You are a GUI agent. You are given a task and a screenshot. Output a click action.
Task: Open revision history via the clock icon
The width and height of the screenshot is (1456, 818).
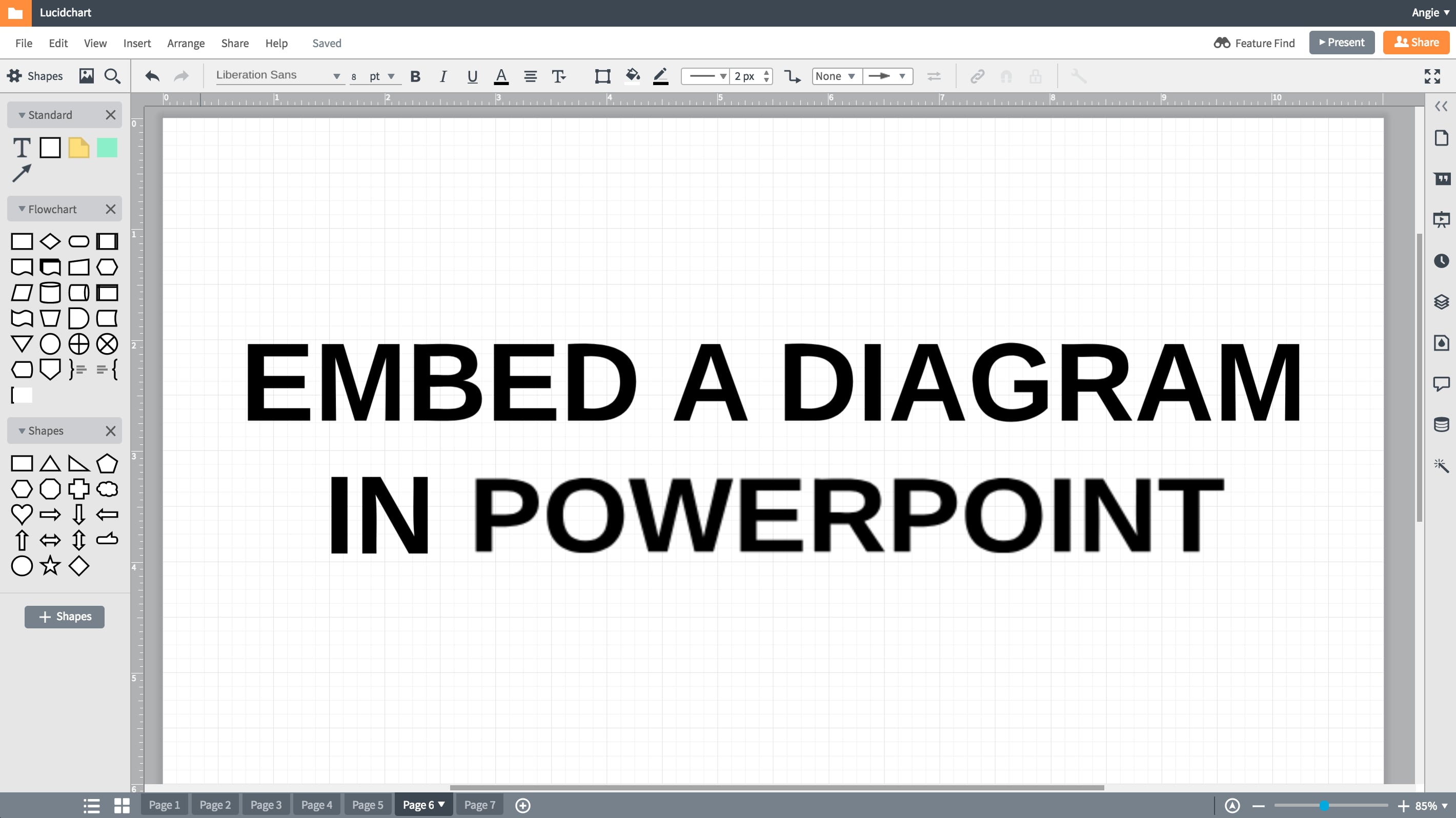(1442, 261)
